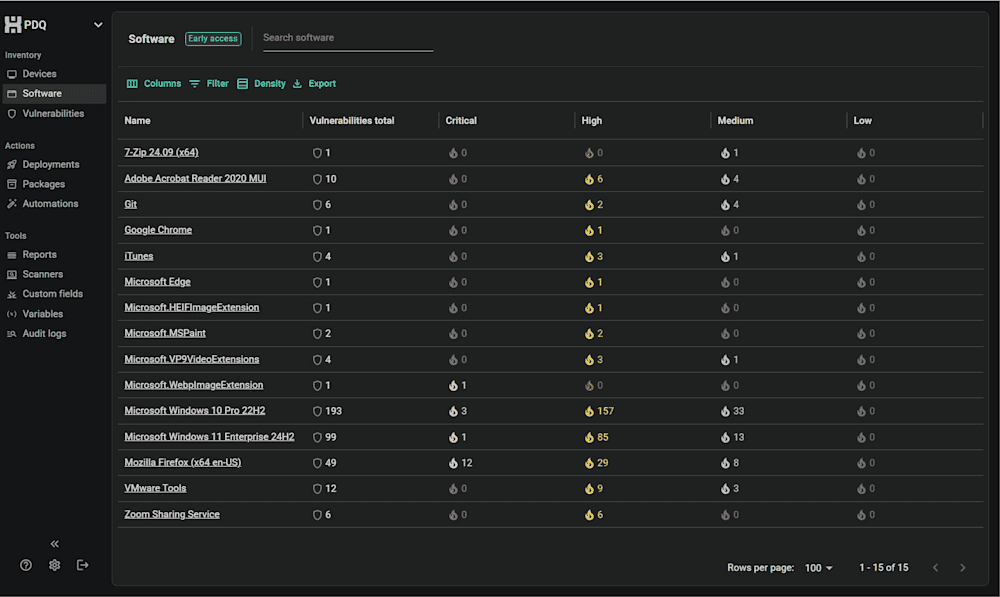The height and width of the screenshot is (597, 1000).
Task: Open help via question mark icon
Action: 26,565
